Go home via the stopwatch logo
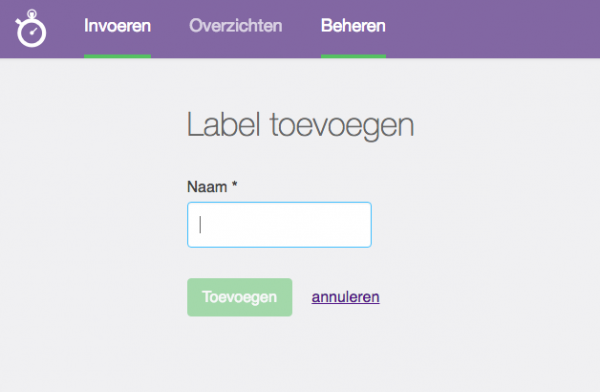The height and width of the screenshot is (392, 600). point(31,29)
